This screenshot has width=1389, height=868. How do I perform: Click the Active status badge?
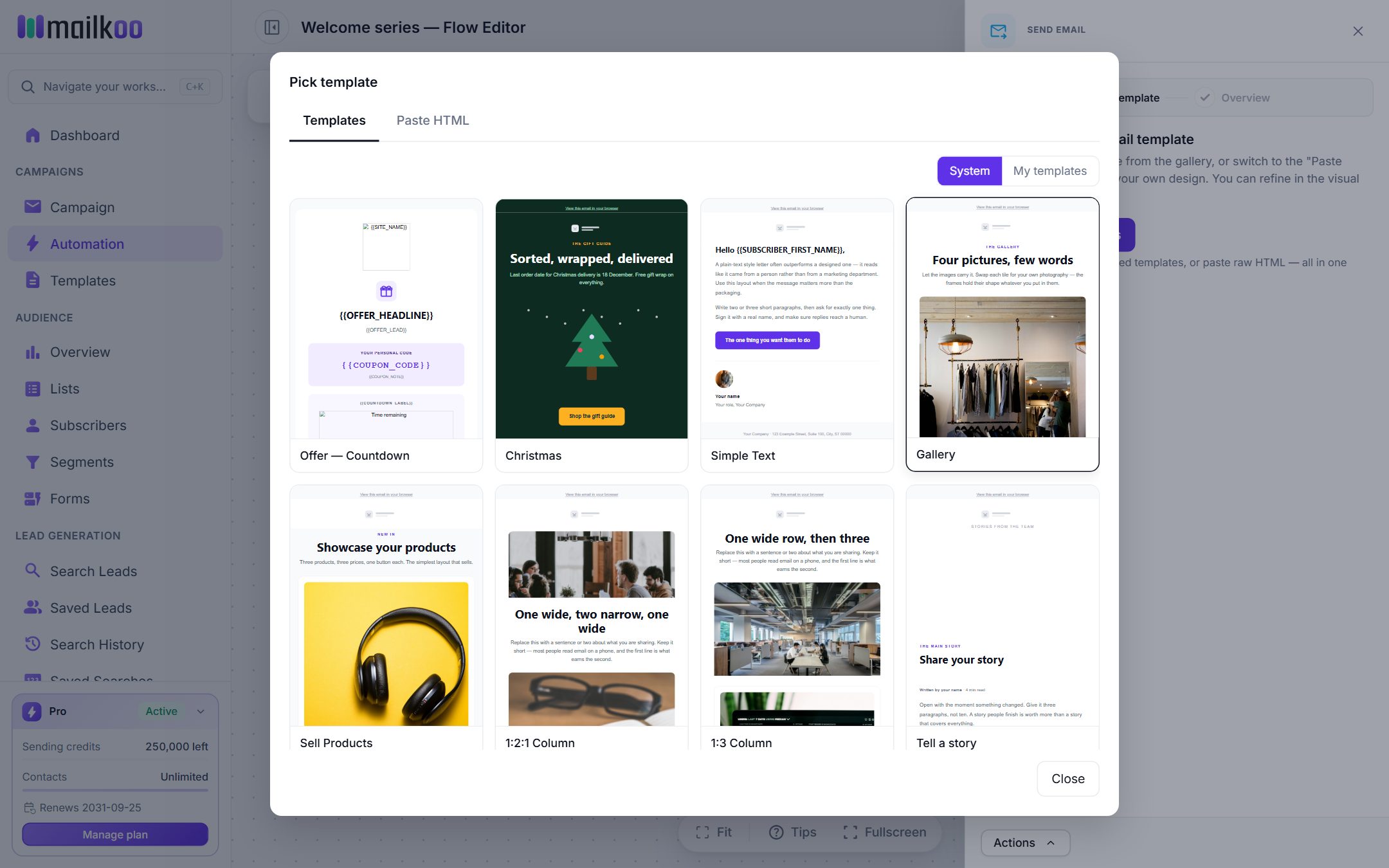pyautogui.click(x=161, y=711)
